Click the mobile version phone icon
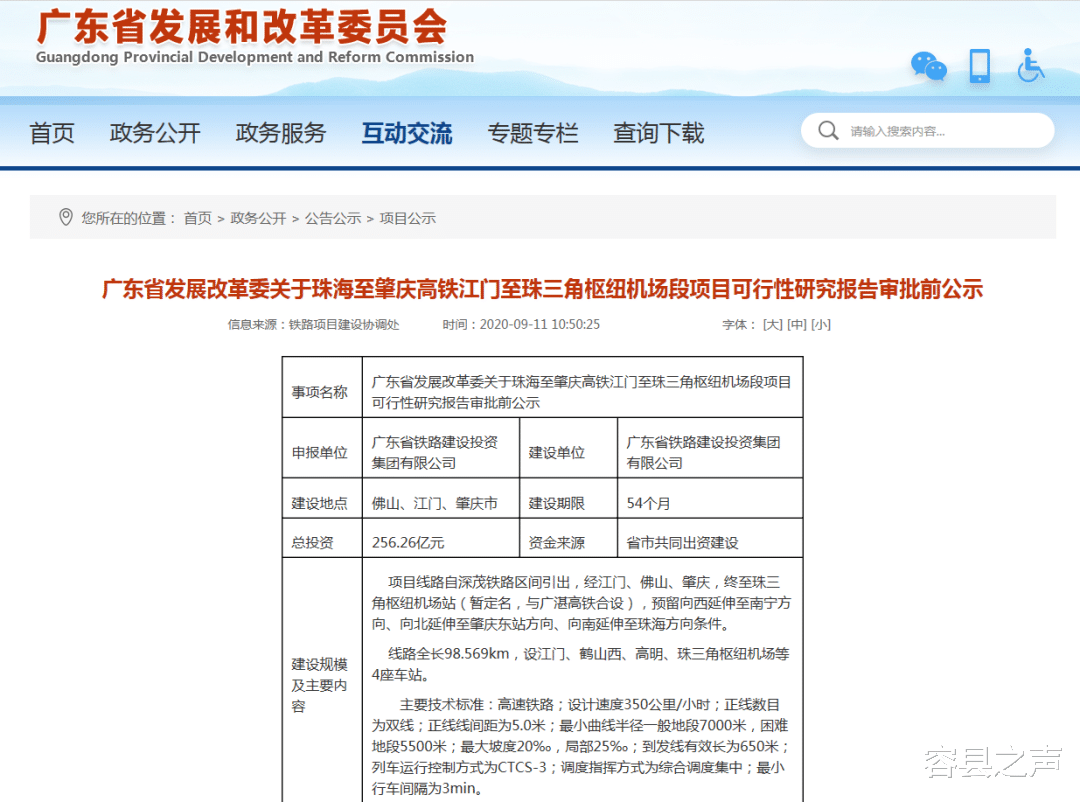 pos(979,66)
